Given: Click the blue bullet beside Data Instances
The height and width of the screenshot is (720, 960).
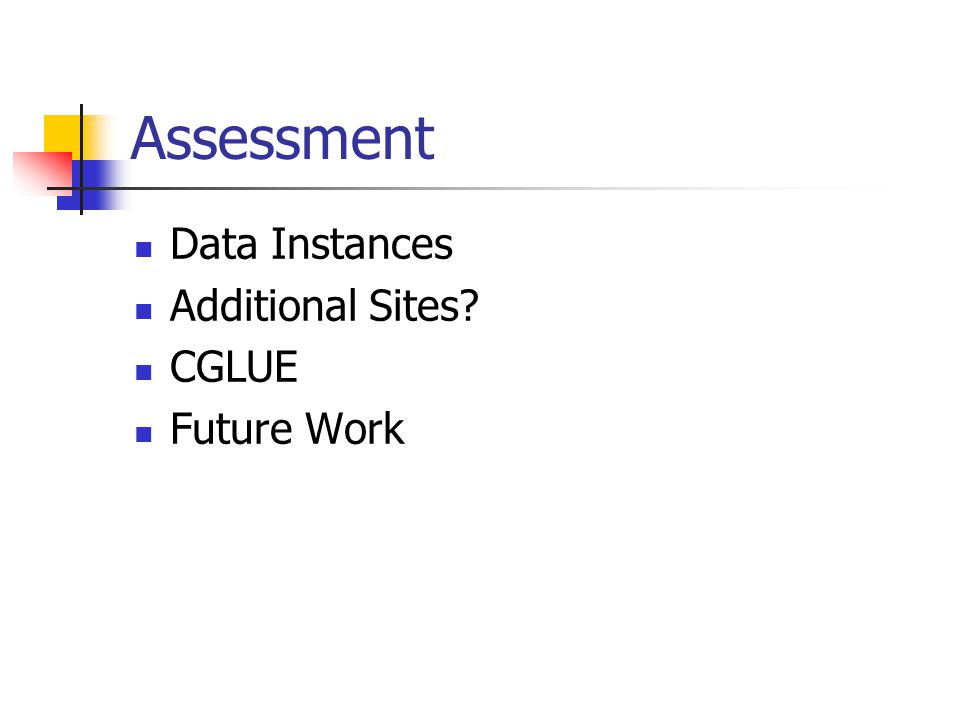Looking at the screenshot, I should click(x=143, y=249).
